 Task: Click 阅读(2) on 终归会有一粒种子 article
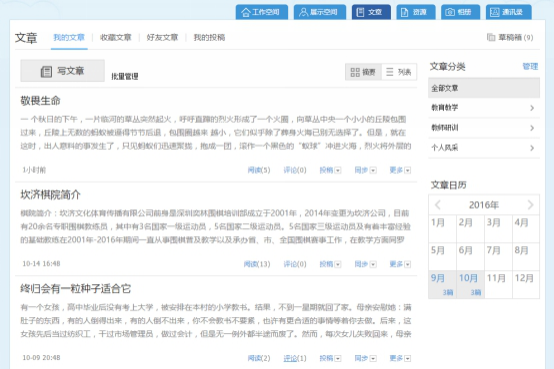tap(259, 358)
